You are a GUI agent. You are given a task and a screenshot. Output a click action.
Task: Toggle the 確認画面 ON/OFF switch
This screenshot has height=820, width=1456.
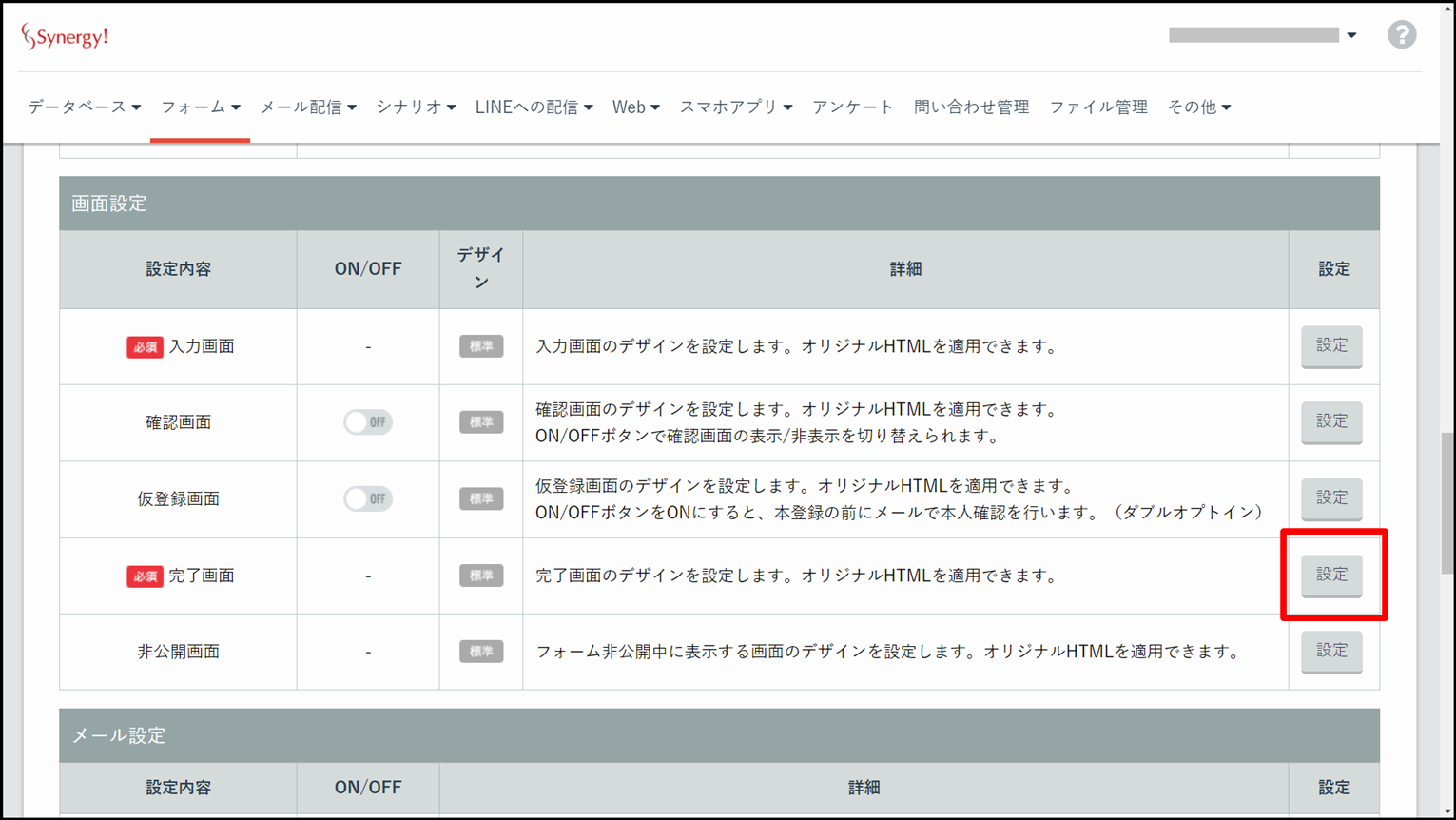368,422
